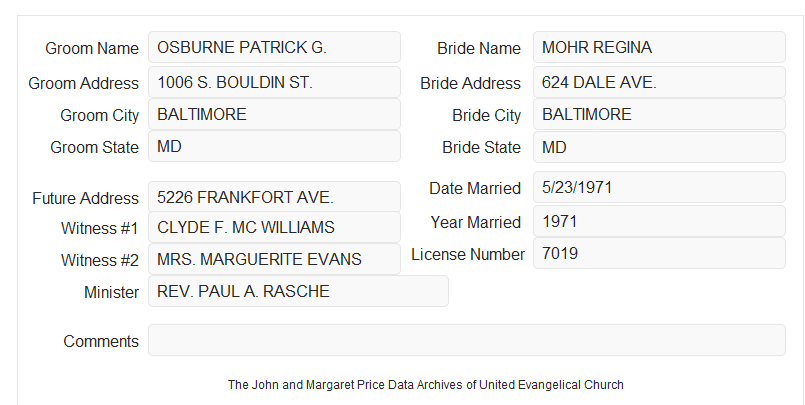Click the Minister field
The width and height of the screenshot is (805, 405).
pos(298,291)
